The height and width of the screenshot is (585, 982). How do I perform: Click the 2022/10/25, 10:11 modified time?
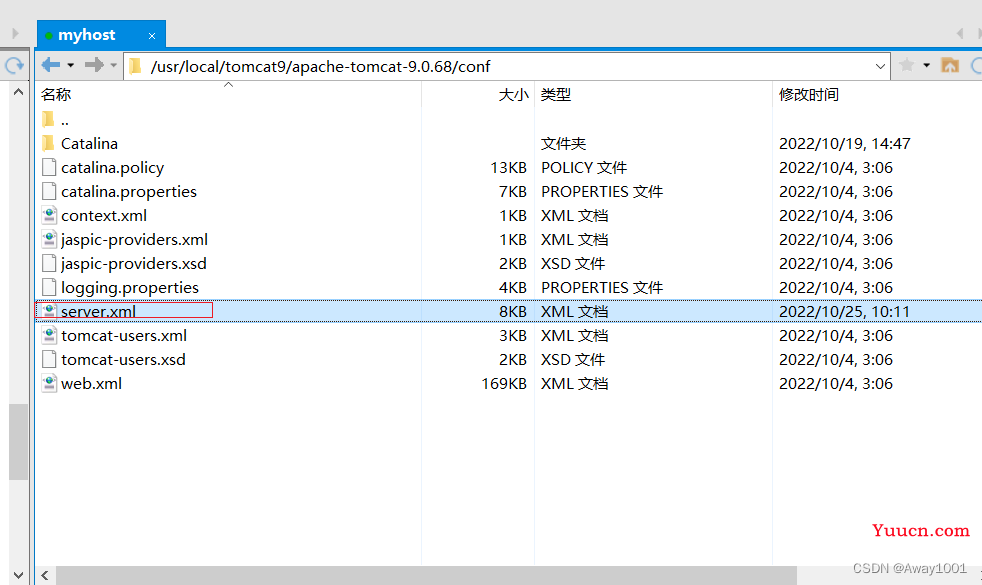844,311
